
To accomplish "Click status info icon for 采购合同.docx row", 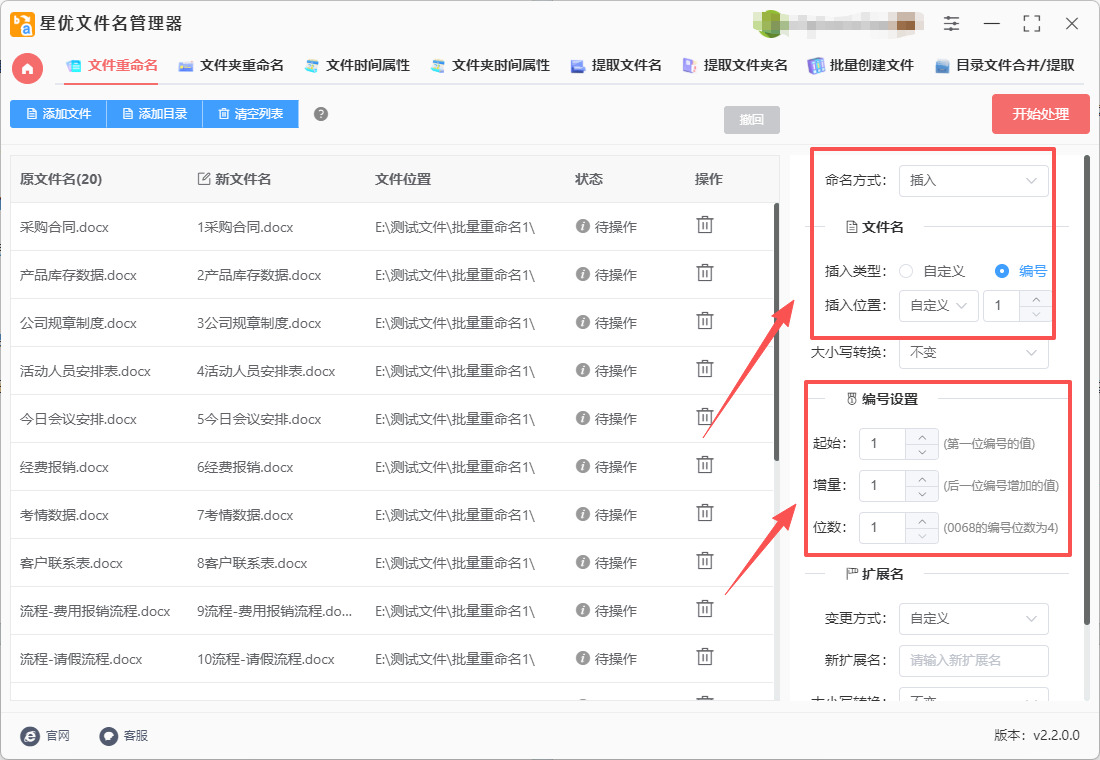I will [582, 226].
